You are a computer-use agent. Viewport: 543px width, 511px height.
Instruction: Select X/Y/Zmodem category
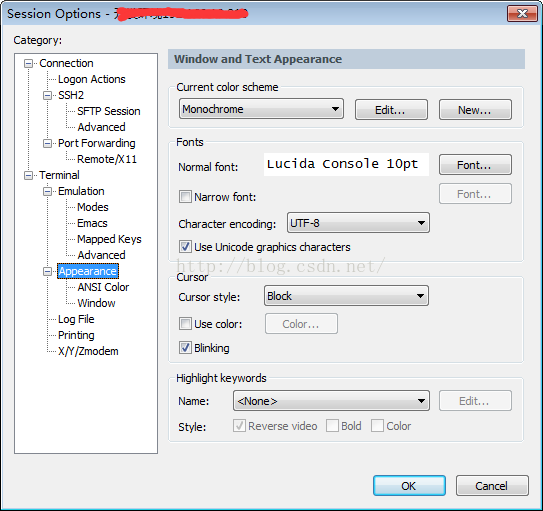point(88,351)
